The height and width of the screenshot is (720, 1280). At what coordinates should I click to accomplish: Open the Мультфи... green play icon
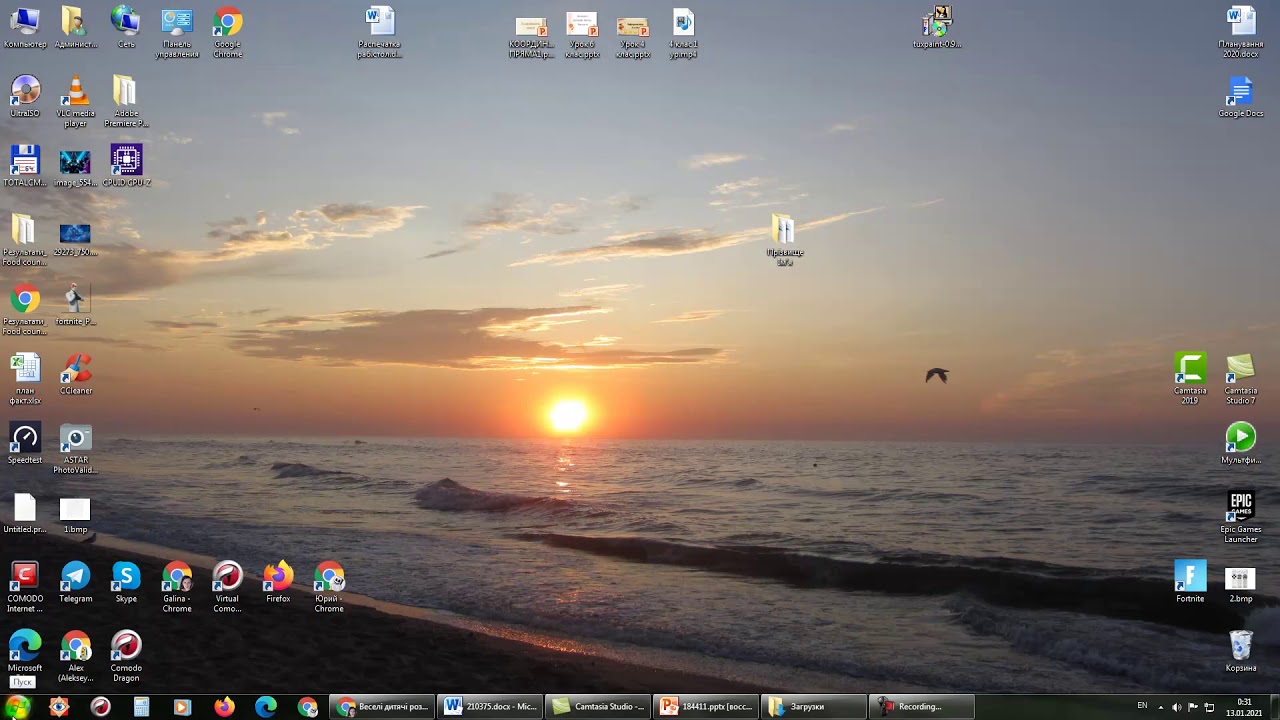[1241, 443]
